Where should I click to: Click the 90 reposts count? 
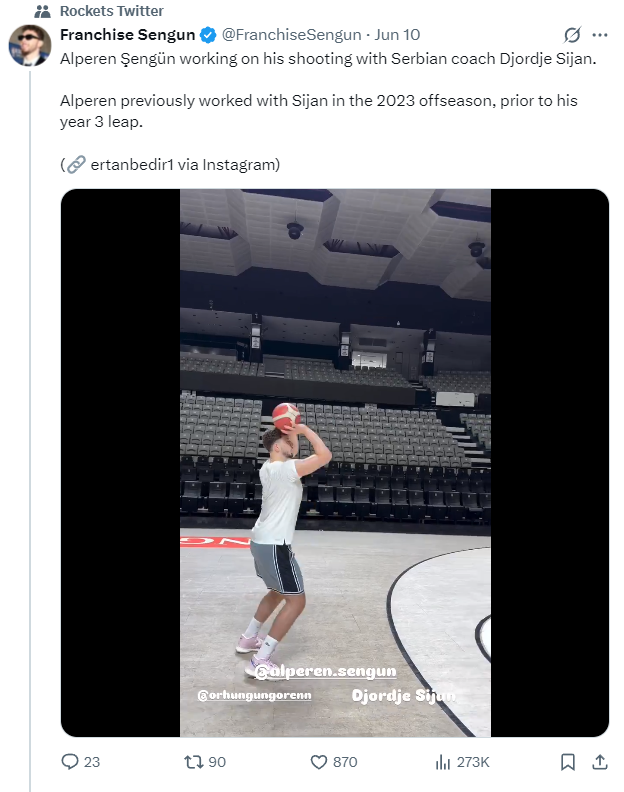(x=217, y=762)
